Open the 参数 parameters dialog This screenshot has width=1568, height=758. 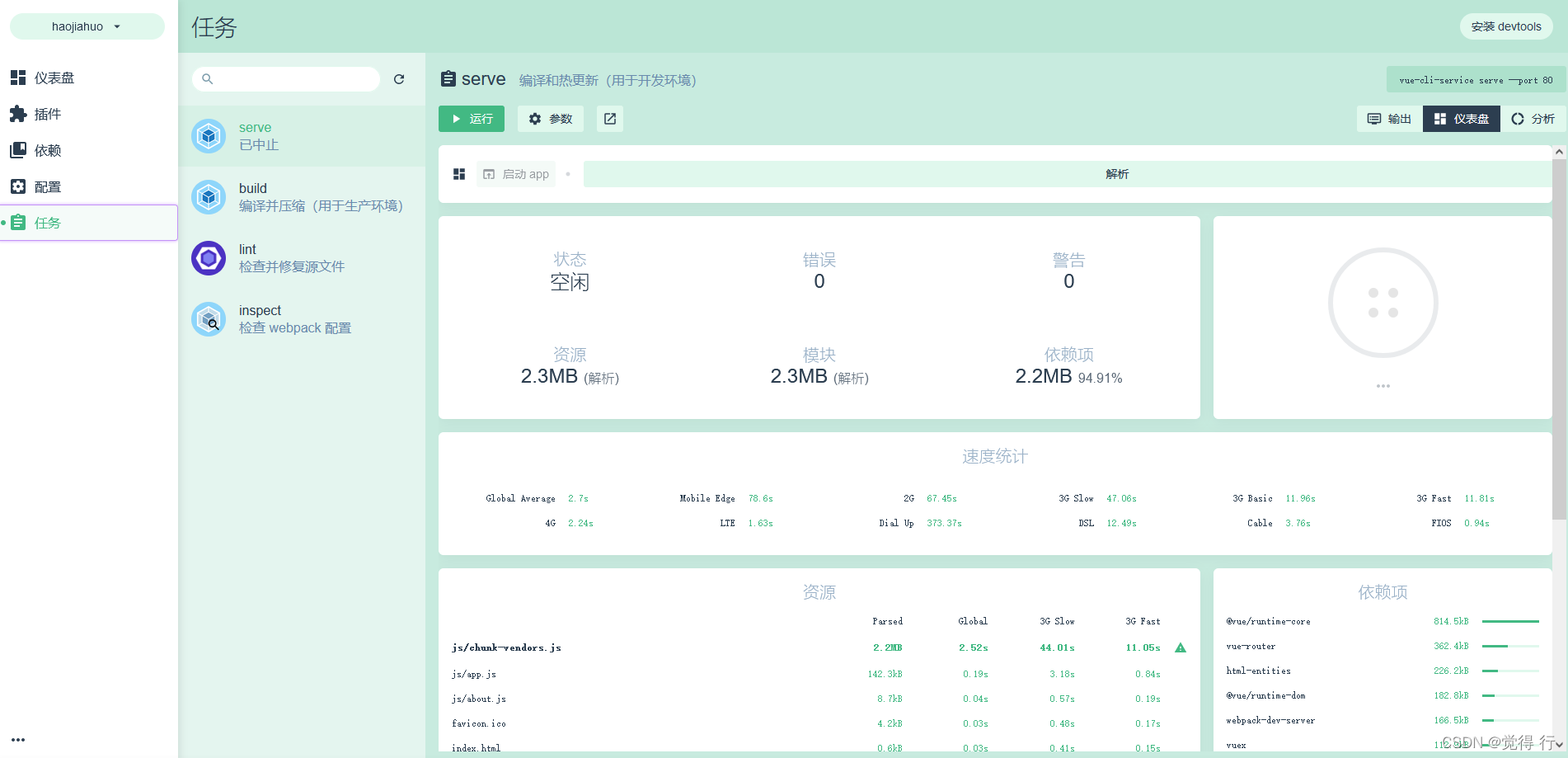click(551, 119)
